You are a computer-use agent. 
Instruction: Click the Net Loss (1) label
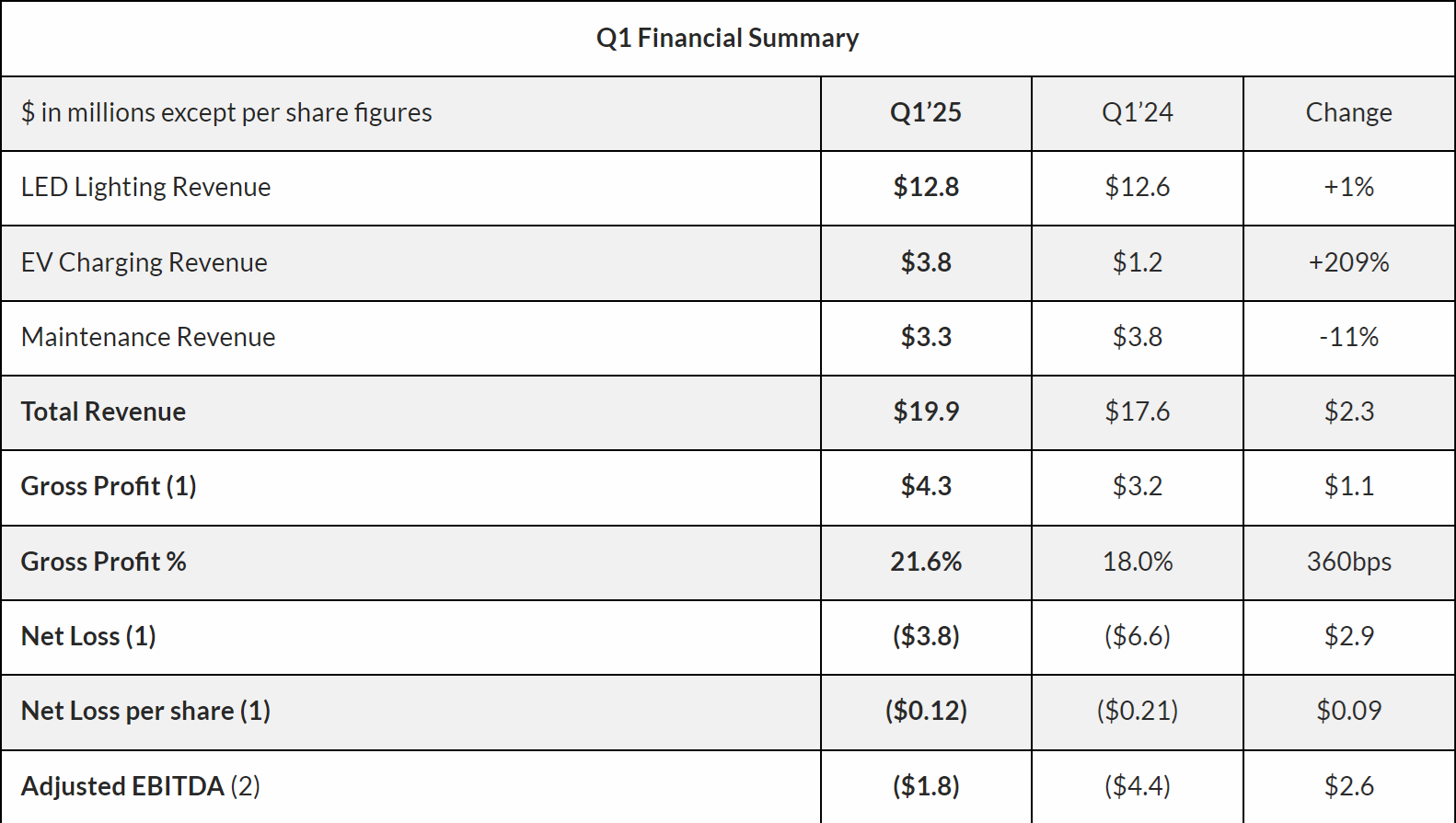click(x=88, y=636)
